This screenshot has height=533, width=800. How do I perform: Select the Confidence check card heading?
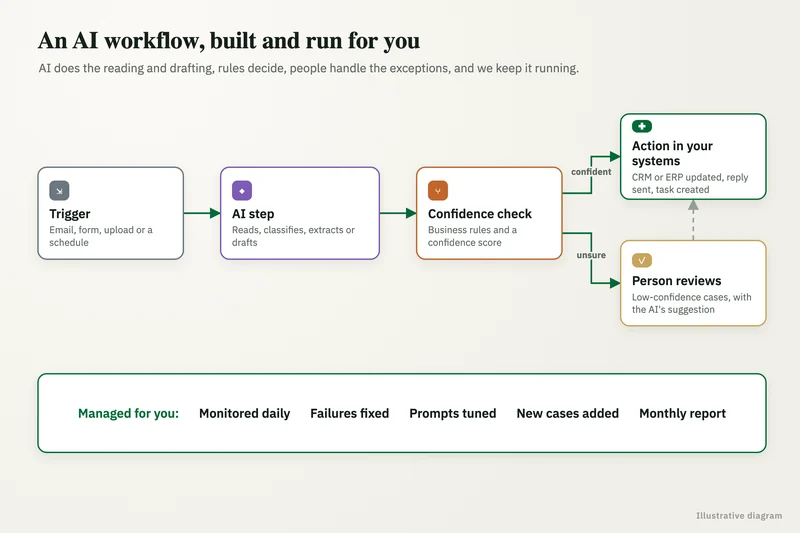pyautogui.click(x=480, y=214)
